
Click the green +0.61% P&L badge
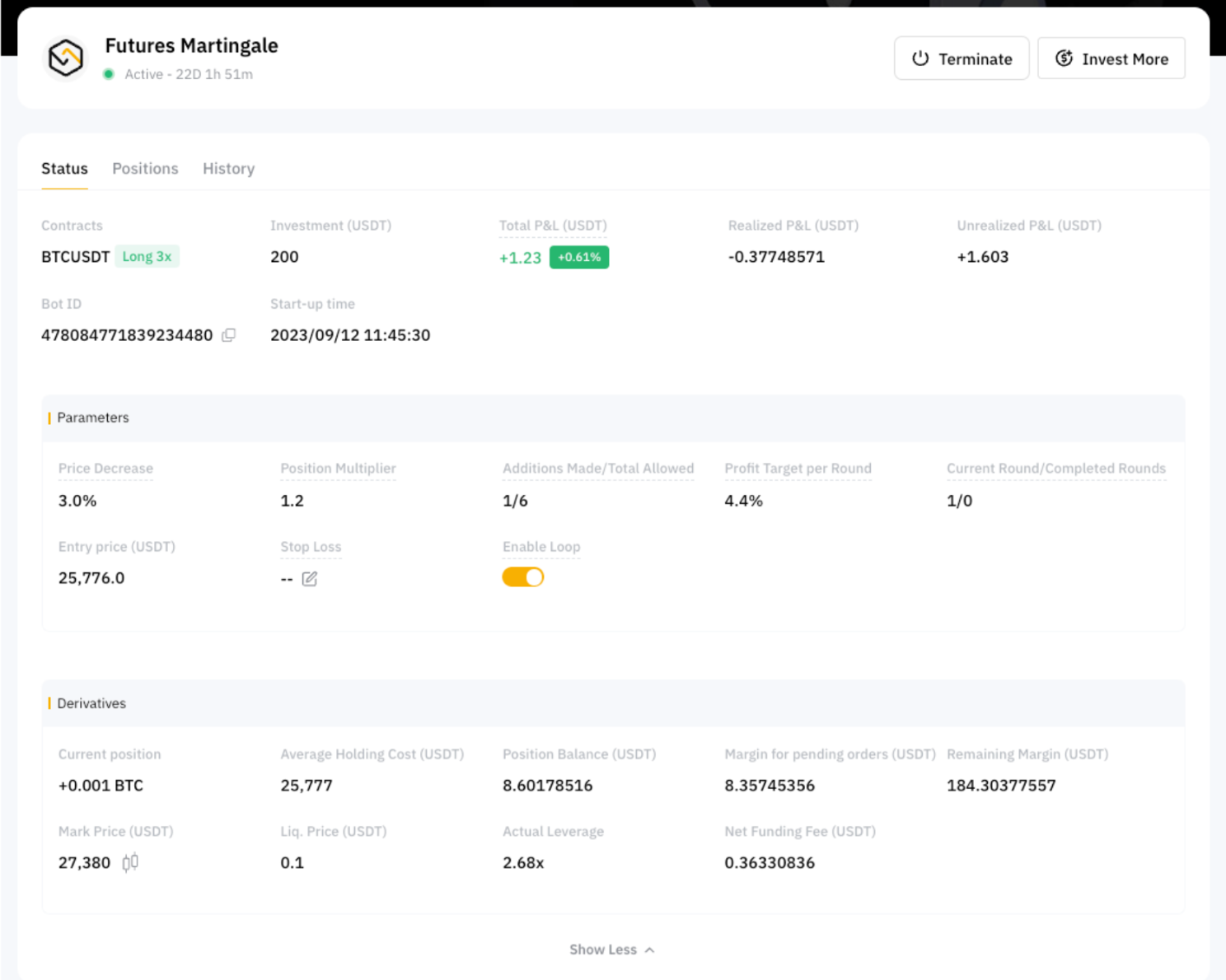tap(578, 257)
